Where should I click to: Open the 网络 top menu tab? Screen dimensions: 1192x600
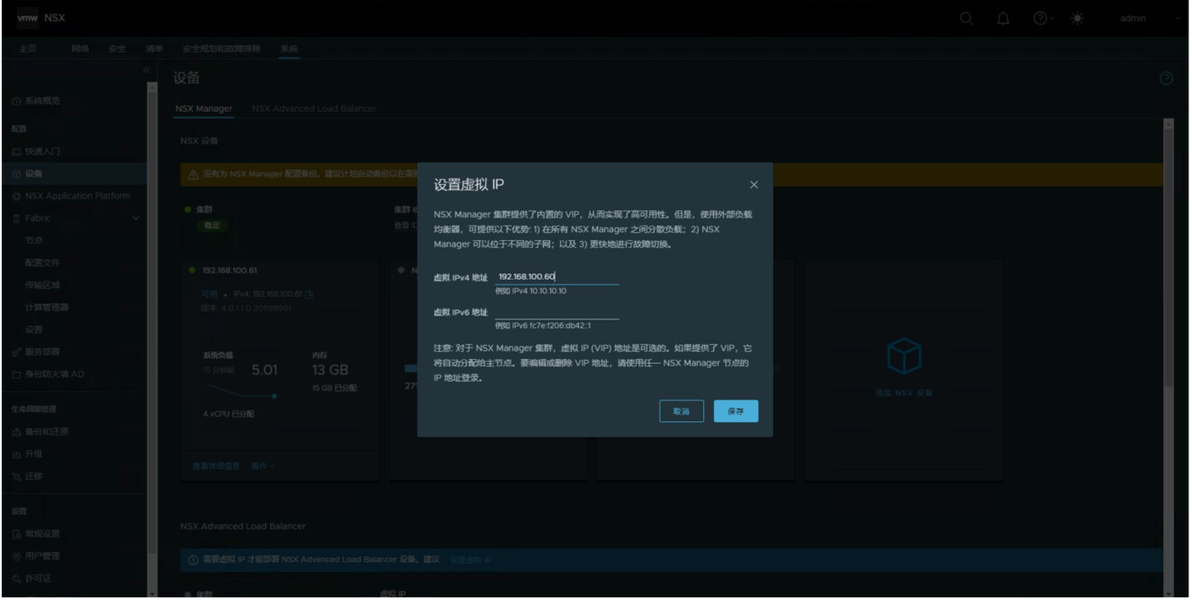pyautogui.click(x=80, y=49)
